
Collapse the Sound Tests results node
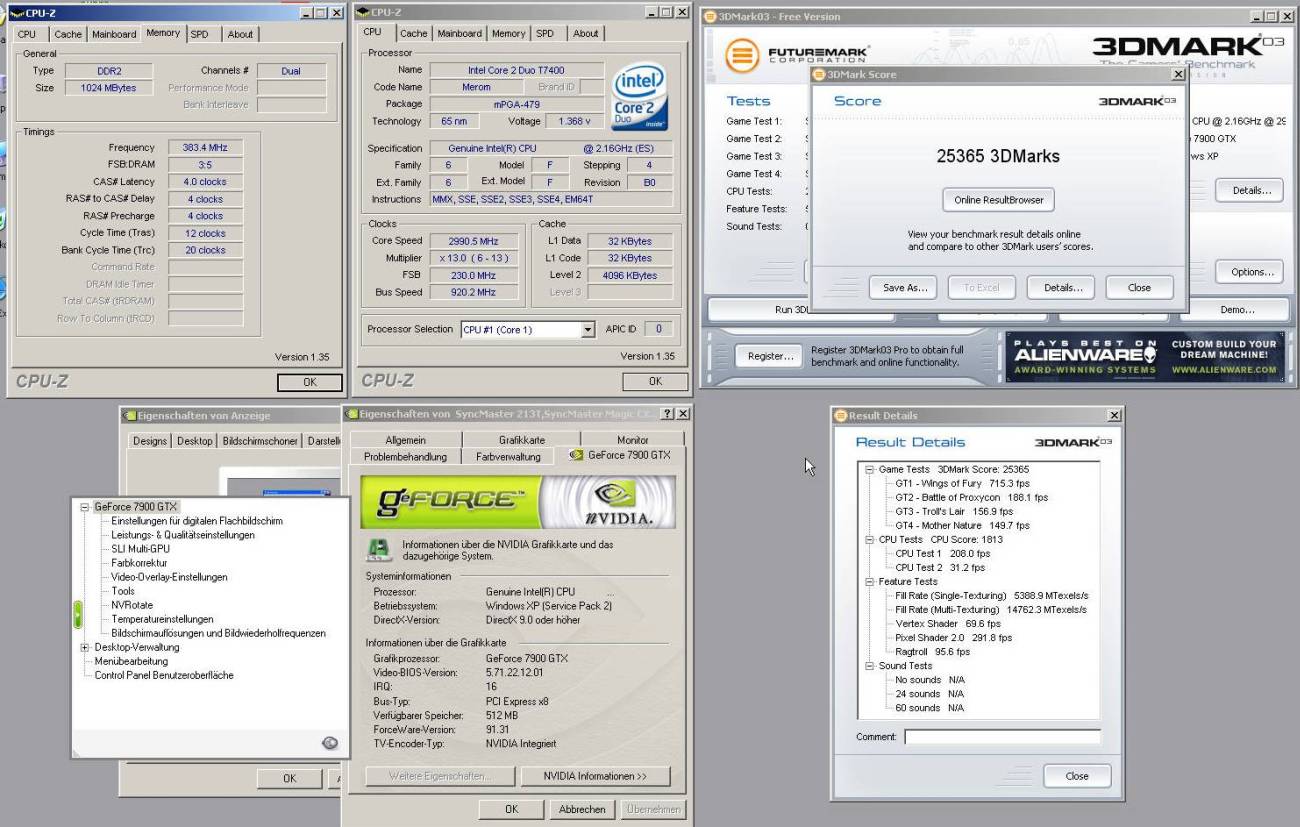click(870, 665)
